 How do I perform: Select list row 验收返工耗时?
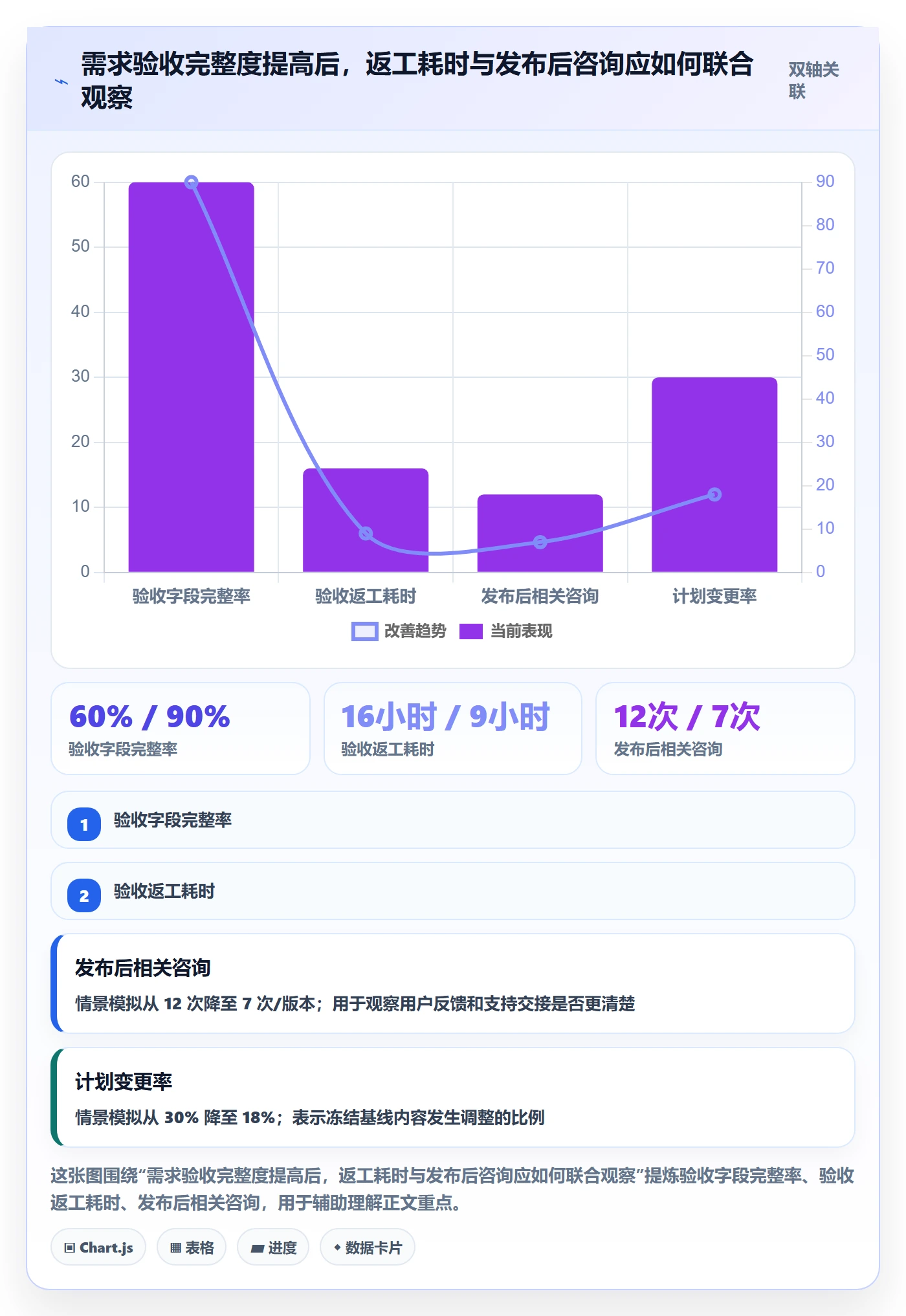(452, 891)
